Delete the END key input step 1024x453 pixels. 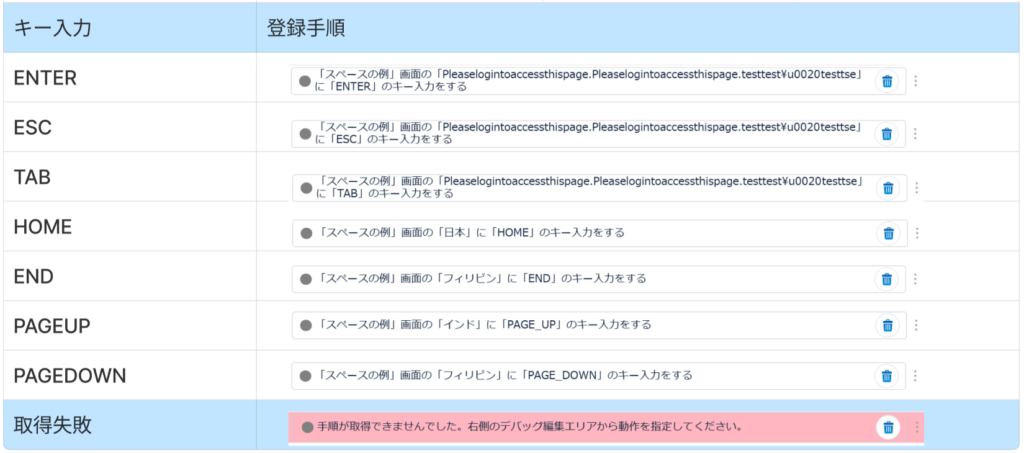click(x=887, y=279)
